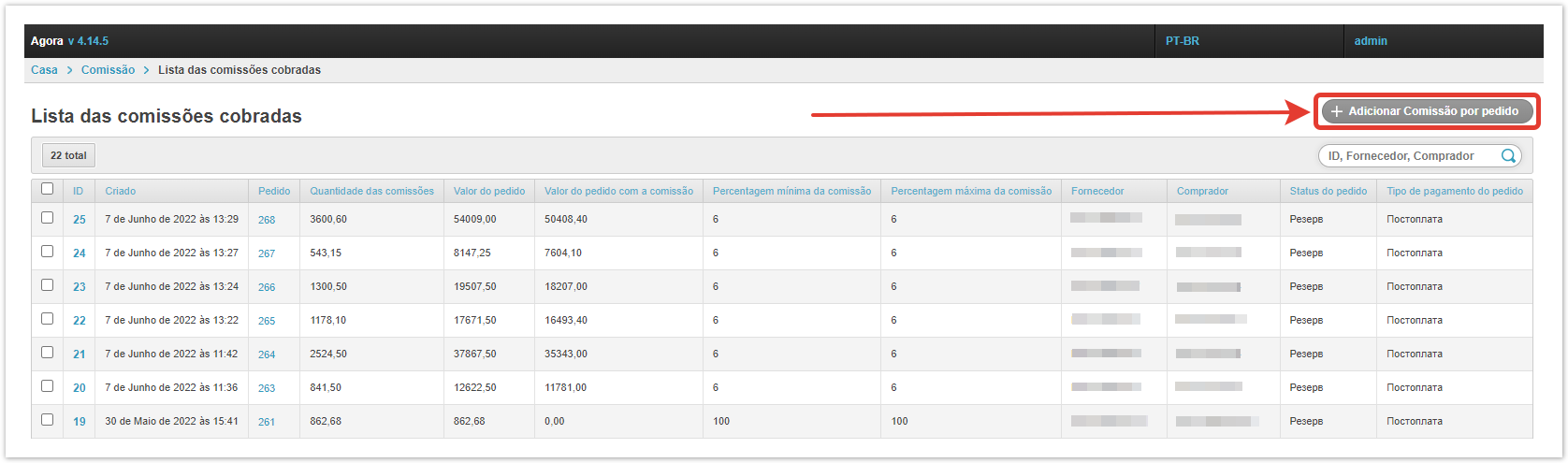Select the checkbox for commission ID 22
Viewport: 1568px width, 463px height.
coord(48,319)
